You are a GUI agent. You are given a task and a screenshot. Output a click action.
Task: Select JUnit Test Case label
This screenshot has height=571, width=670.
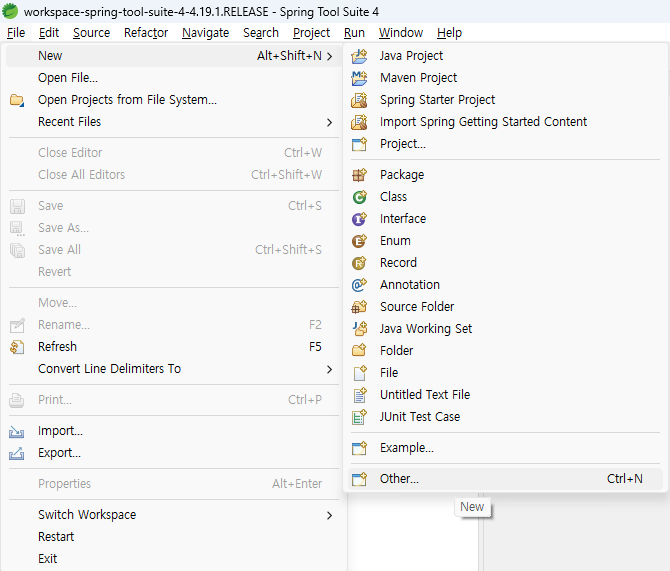(x=420, y=417)
